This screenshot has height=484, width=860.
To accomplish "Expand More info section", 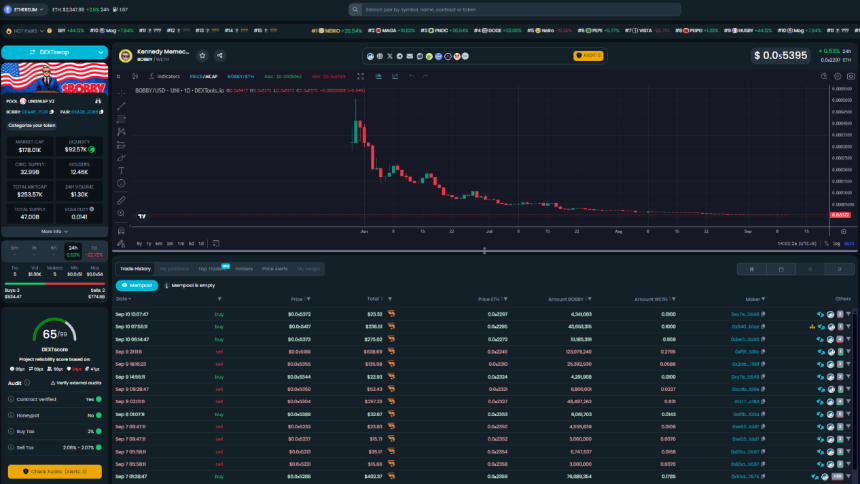I will tap(54, 232).
